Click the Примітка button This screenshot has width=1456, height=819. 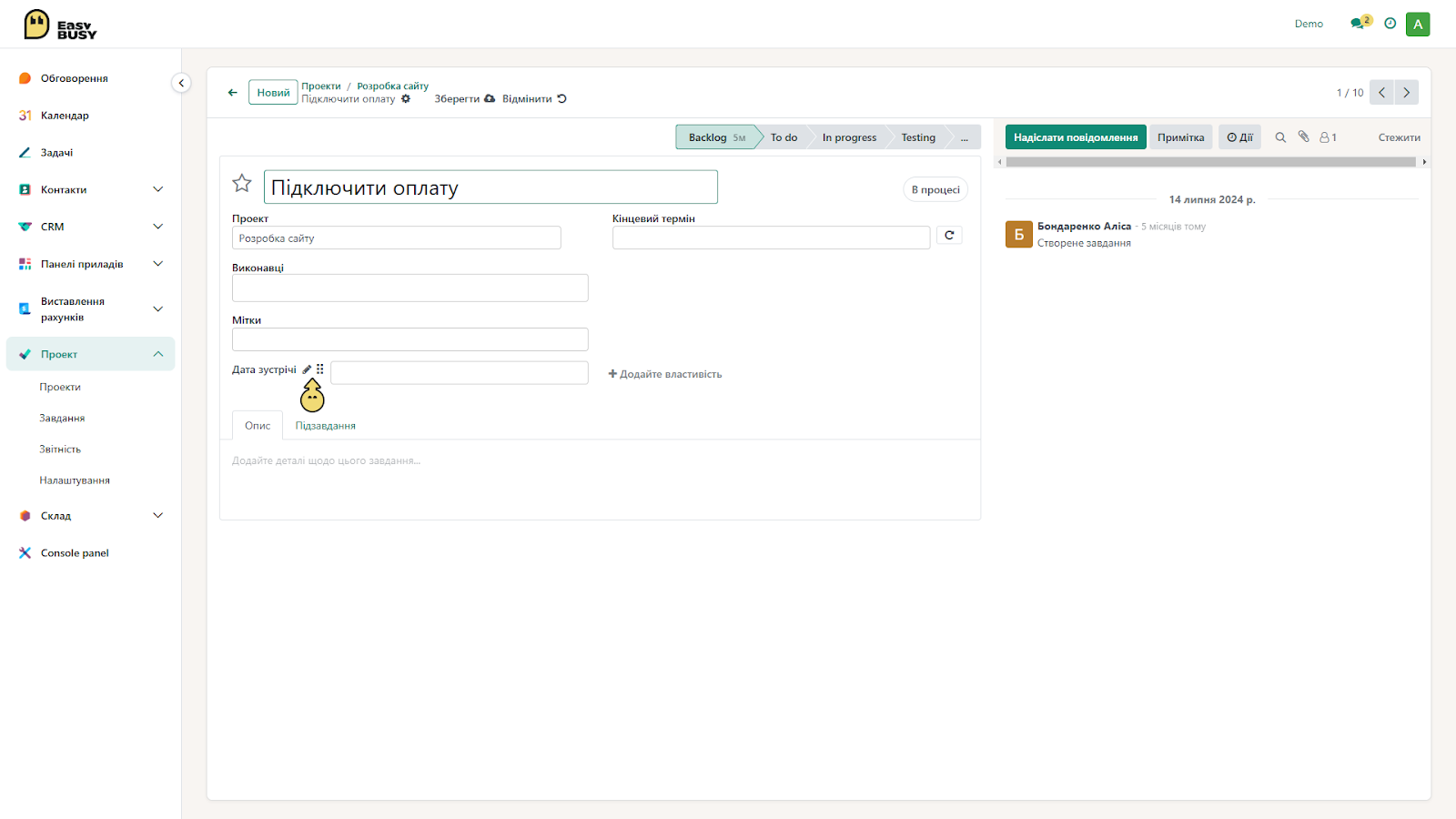[x=1180, y=137]
